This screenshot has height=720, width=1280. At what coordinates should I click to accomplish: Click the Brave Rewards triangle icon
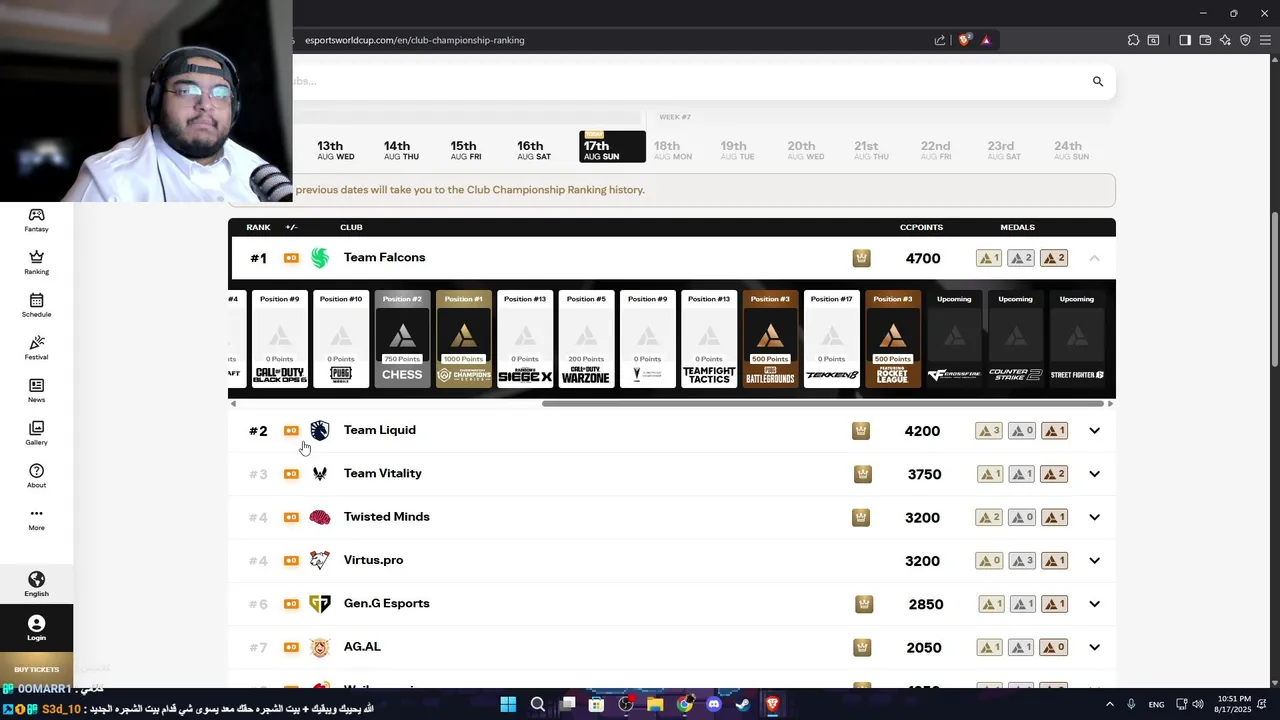(x=986, y=40)
